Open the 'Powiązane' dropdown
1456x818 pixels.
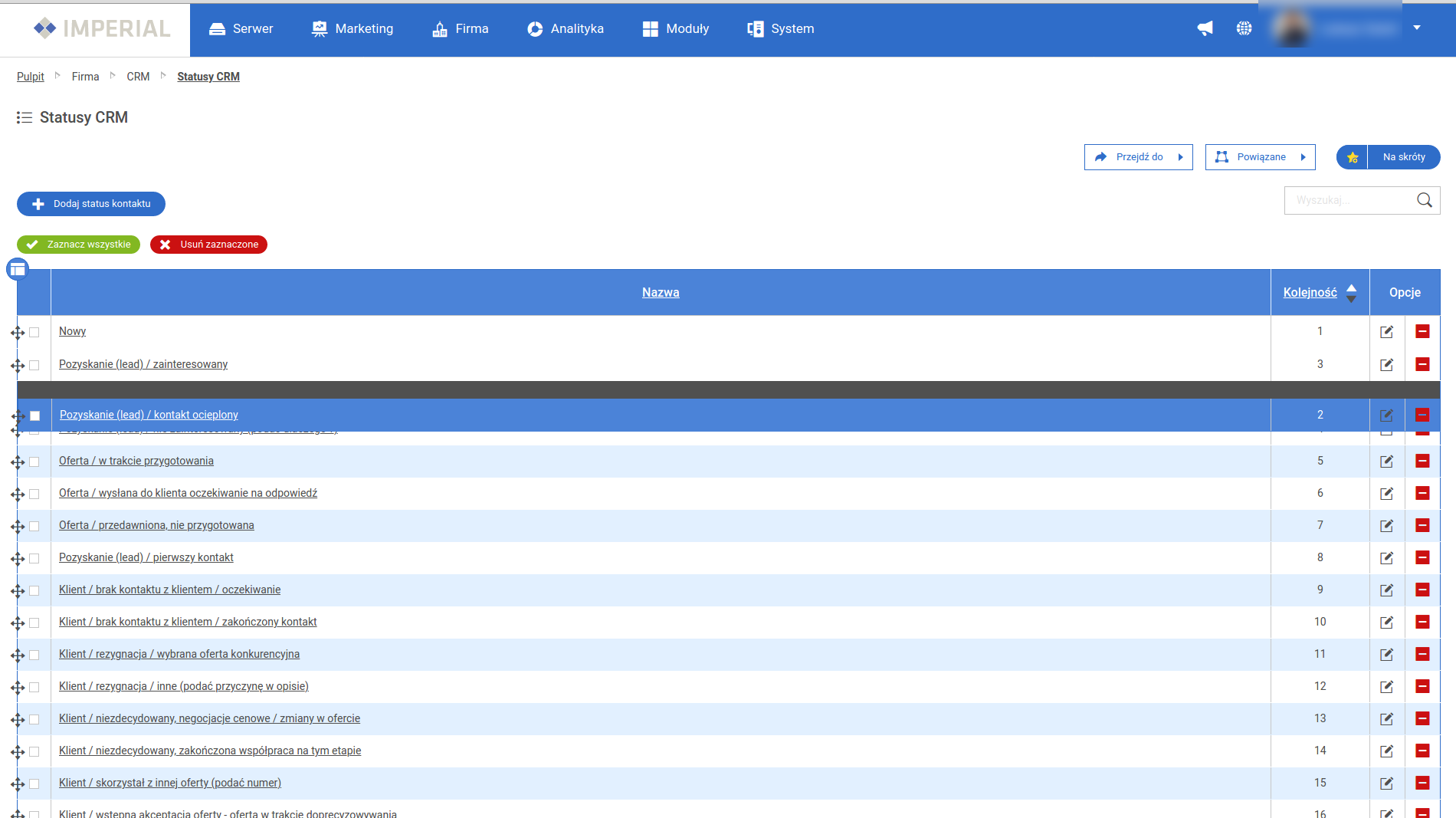[1260, 157]
